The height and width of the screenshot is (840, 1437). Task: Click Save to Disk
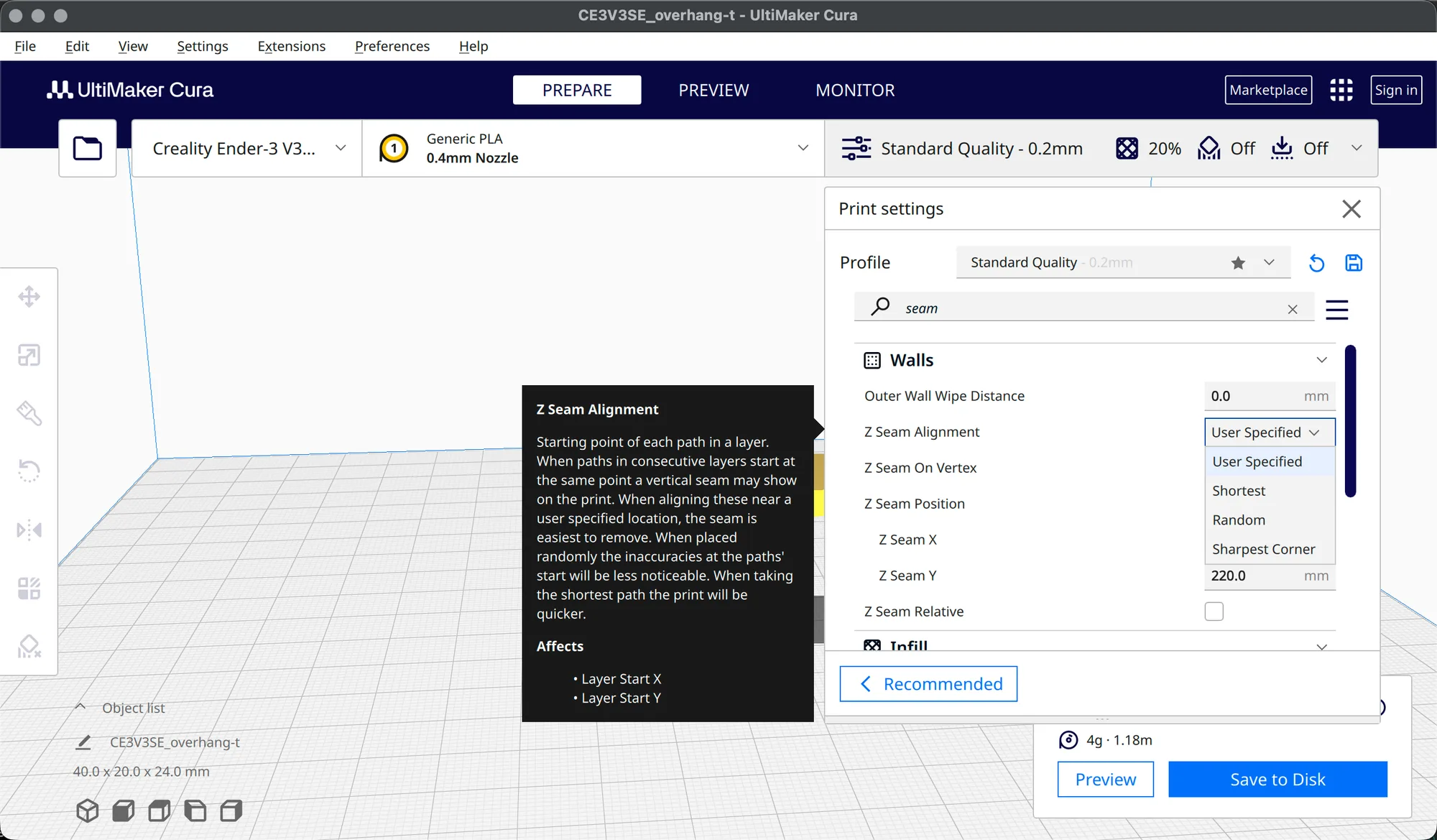pyautogui.click(x=1277, y=779)
